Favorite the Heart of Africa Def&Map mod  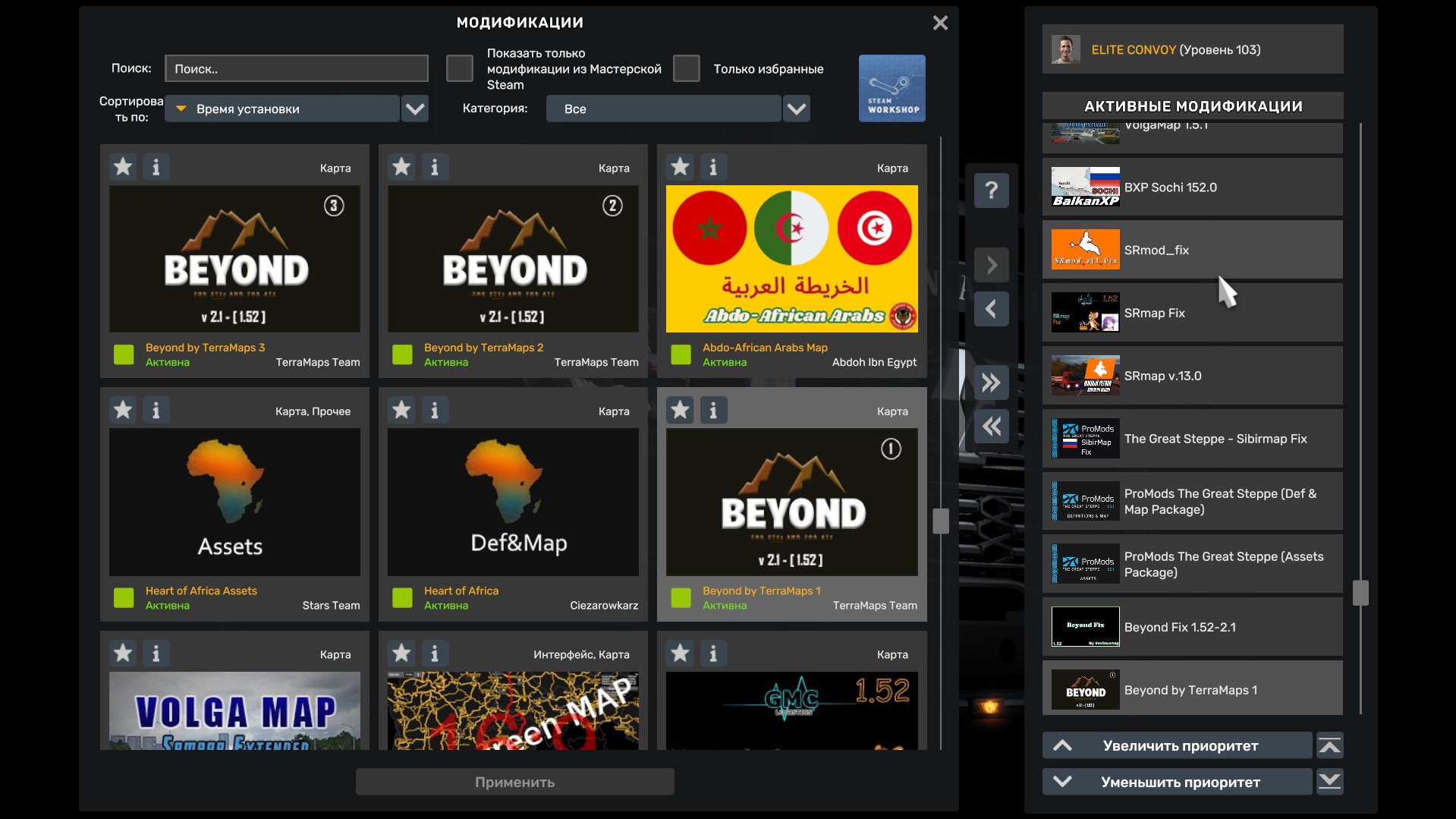[x=401, y=411]
